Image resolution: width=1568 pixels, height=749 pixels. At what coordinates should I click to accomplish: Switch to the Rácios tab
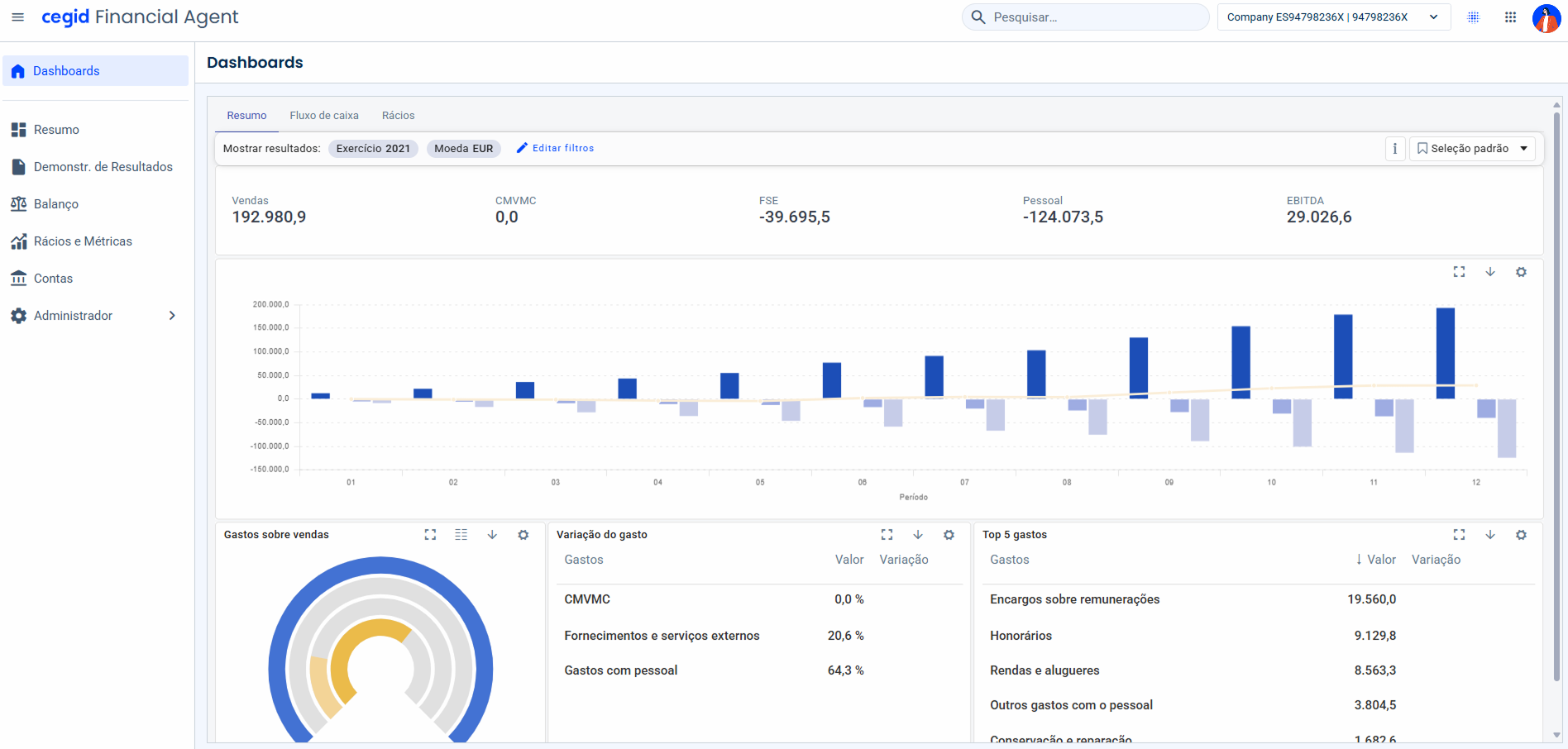tap(398, 116)
